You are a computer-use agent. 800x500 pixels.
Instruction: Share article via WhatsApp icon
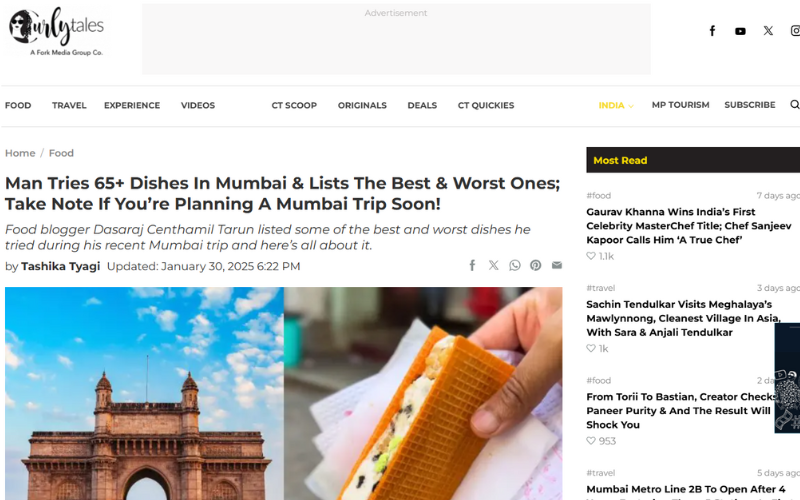coord(515,265)
